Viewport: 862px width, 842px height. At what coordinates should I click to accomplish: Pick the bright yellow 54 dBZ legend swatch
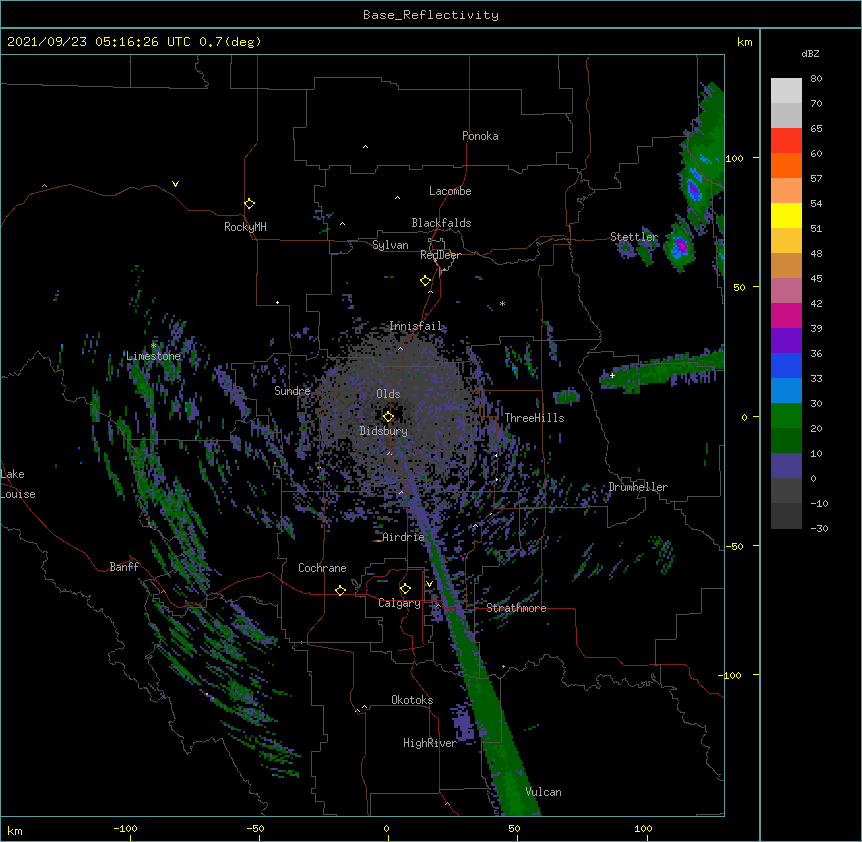pos(786,215)
